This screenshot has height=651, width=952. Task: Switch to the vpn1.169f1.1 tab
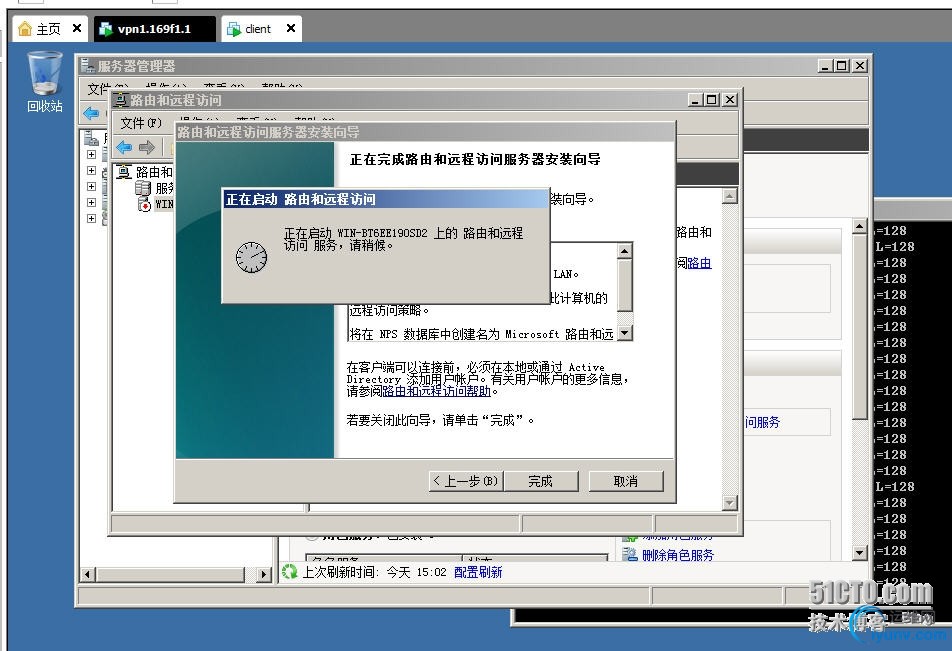tap(154, 29)
